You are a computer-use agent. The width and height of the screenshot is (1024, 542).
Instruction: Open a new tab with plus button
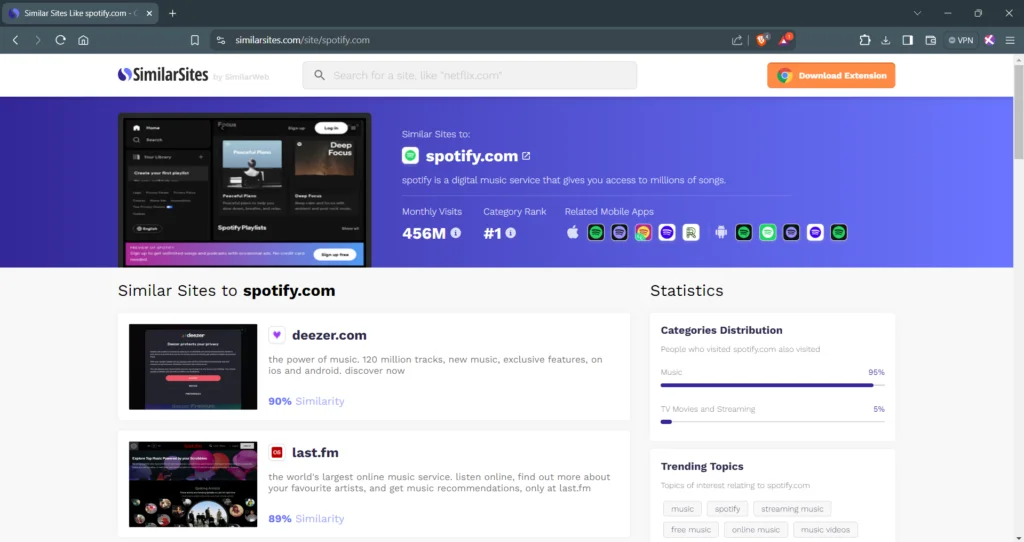click(172, 13)
